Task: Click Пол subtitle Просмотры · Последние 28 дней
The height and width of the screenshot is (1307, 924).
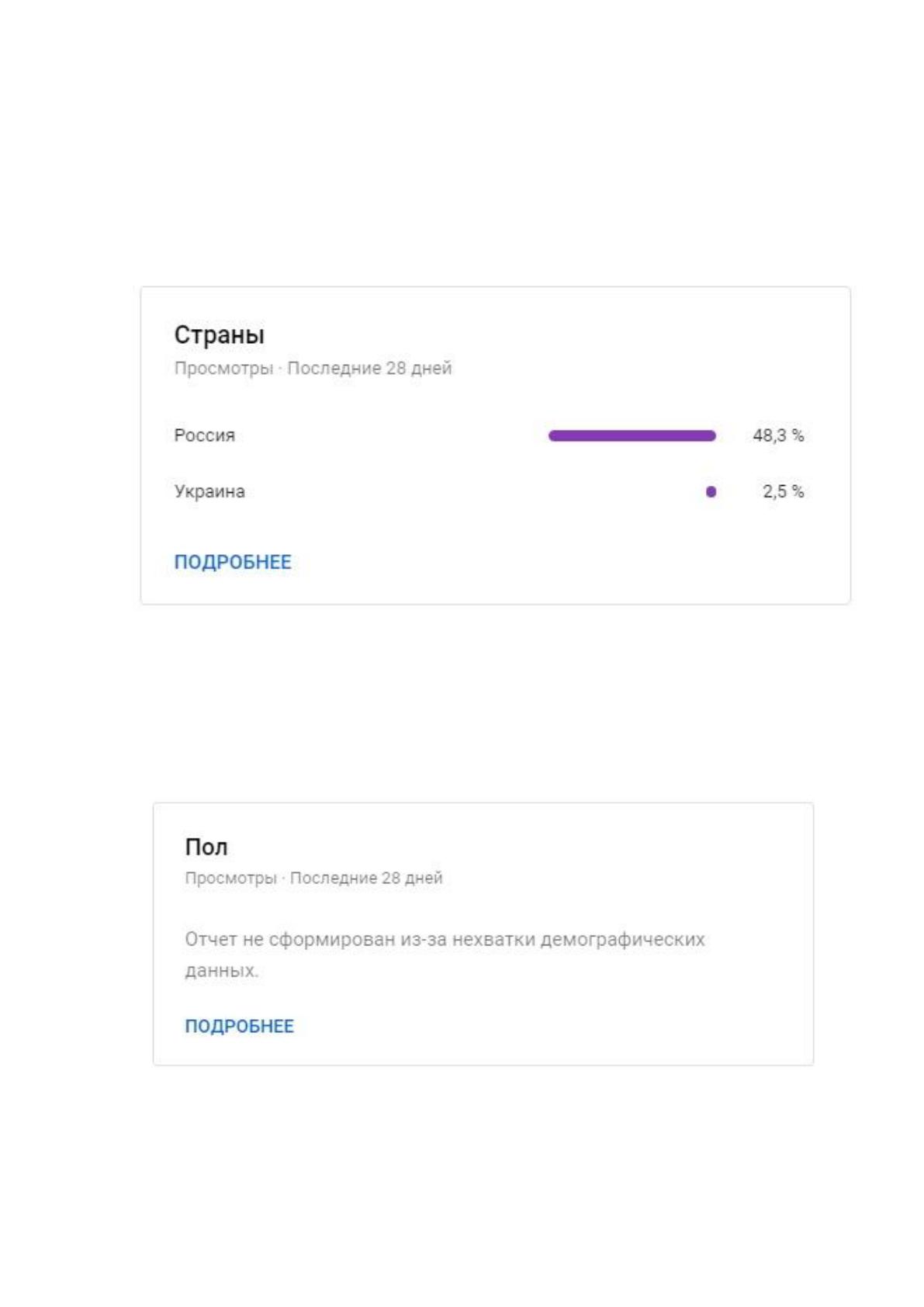Action: [x=313, y=878]
